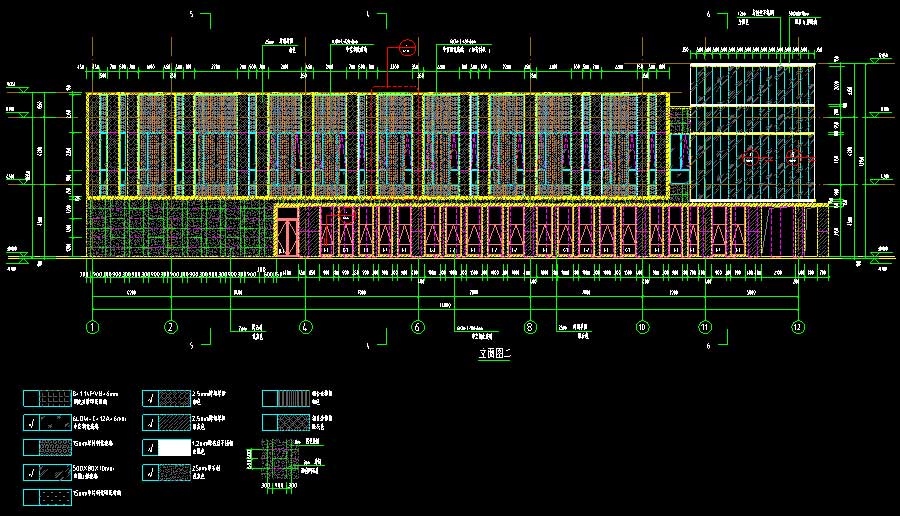Viewport: 900px width, 516px height.
Task: Pick the 500X80X10mm glass legend swatch
Action: (x=55, y=472)
